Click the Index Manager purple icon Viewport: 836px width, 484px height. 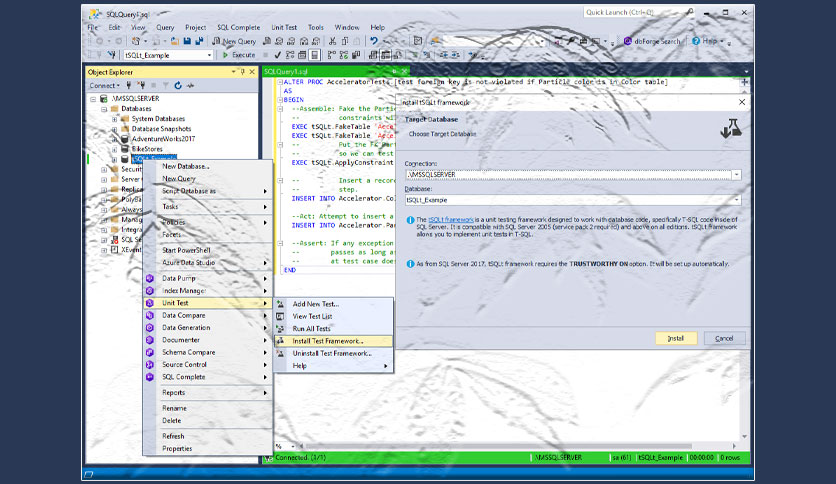pyautogui.click(x=150, y=291)
